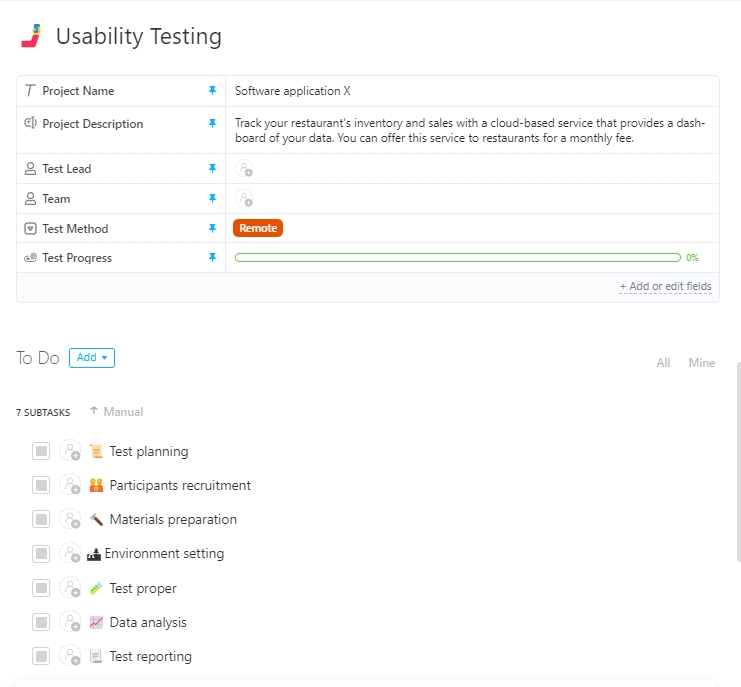This screenshot has width=741, height=687.
Task: Open the Environment setting subtask
Action: tap(164, 554)
